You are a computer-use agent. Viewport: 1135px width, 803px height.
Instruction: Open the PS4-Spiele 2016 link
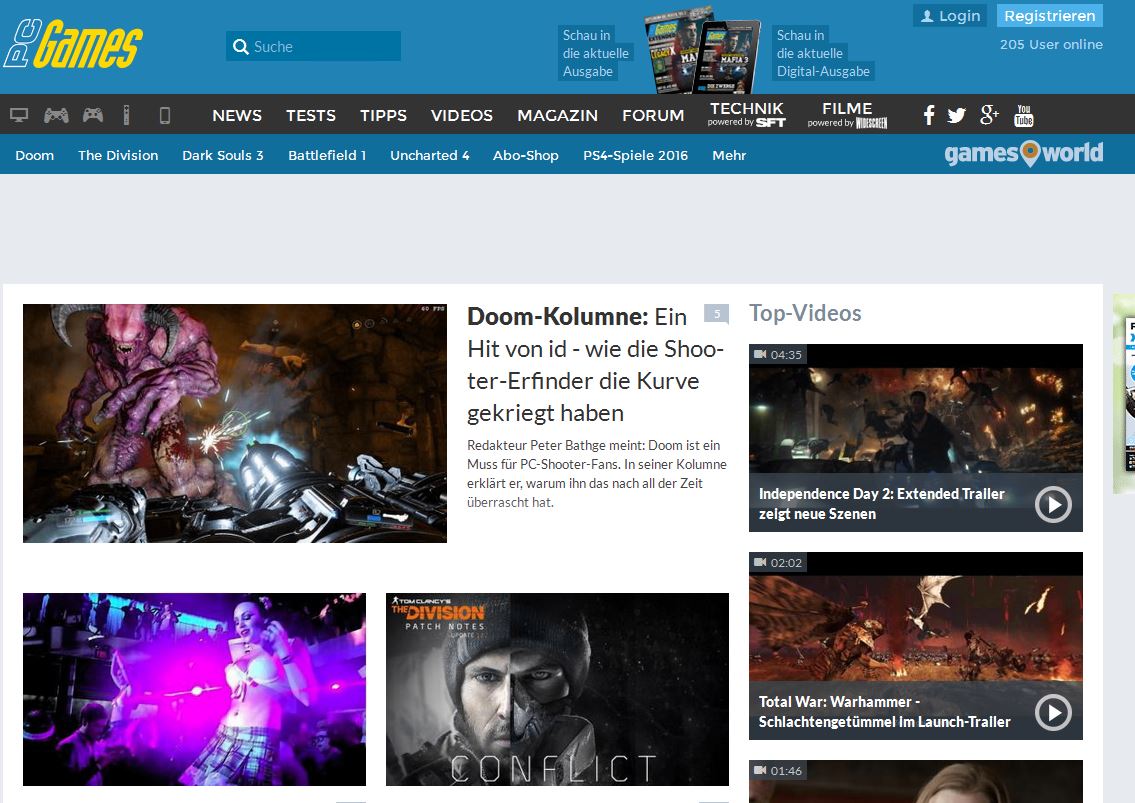[636, 155]
